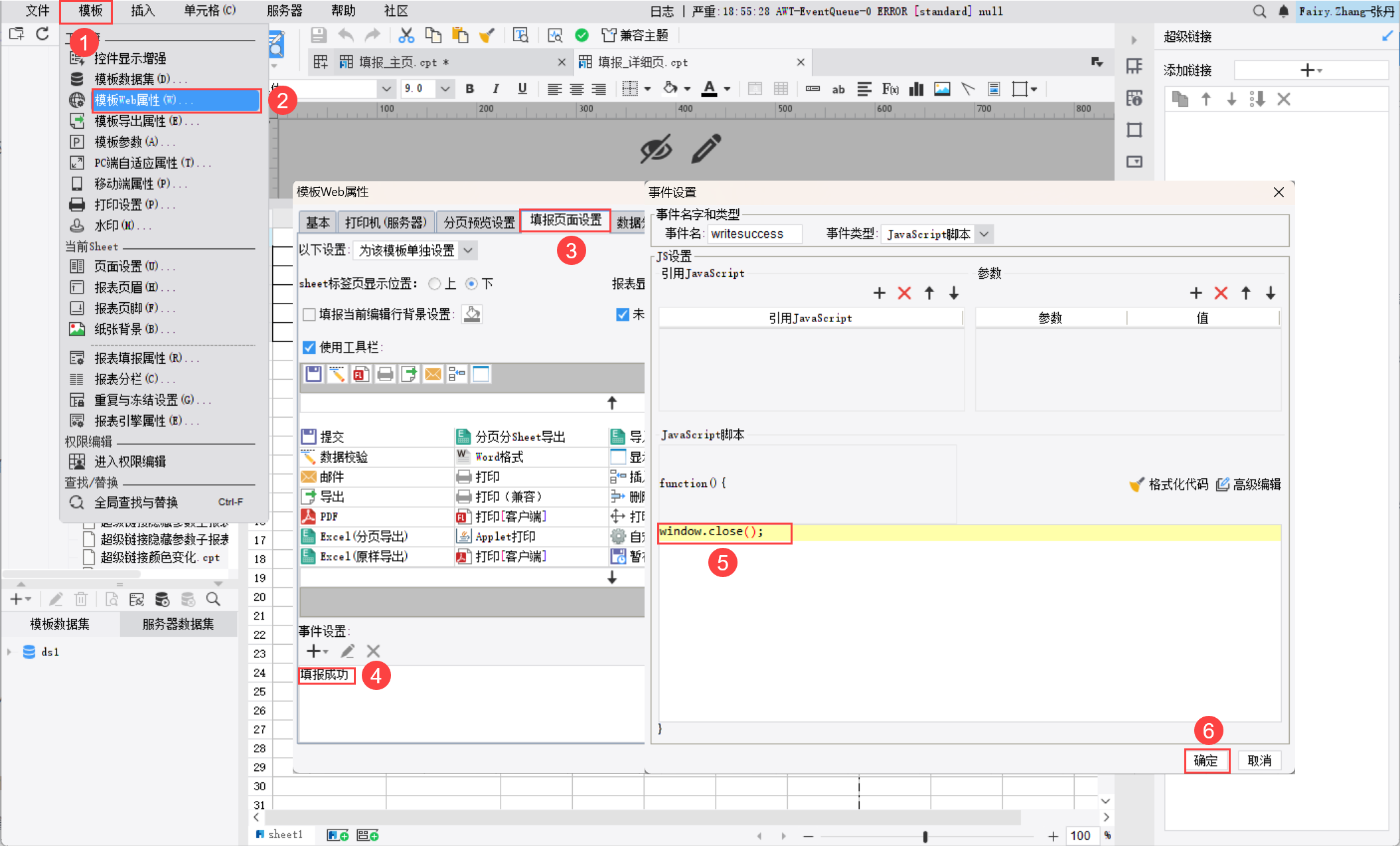Click the pencil edit event icon
This screenshot has width=1400, height=846.
[x=347, y=651]
